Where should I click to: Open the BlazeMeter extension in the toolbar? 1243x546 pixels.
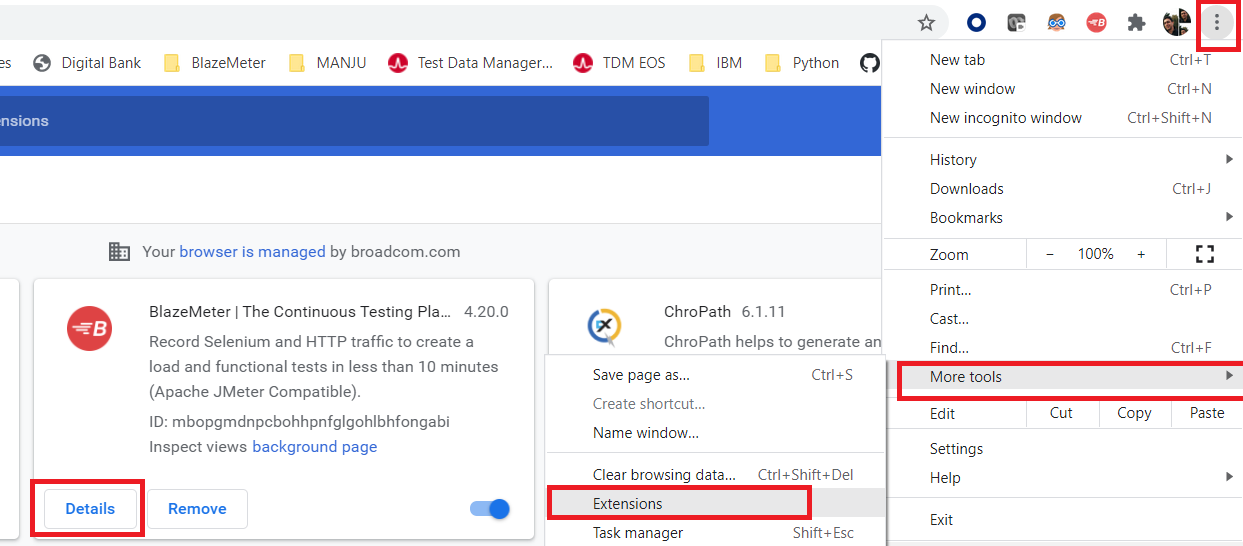click(1096, 22)
